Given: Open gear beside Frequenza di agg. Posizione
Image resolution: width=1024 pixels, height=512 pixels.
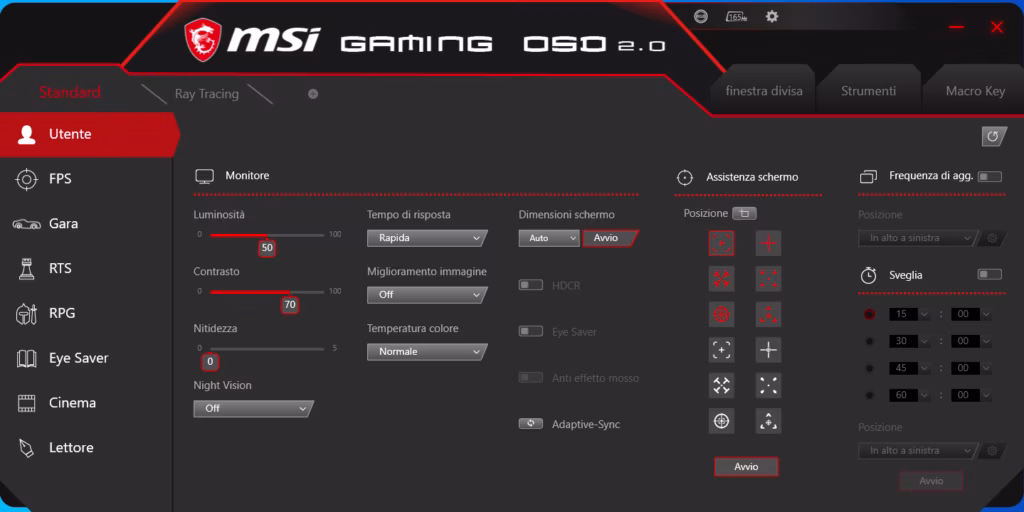Looking at the screenshot, I should [993, 238].
